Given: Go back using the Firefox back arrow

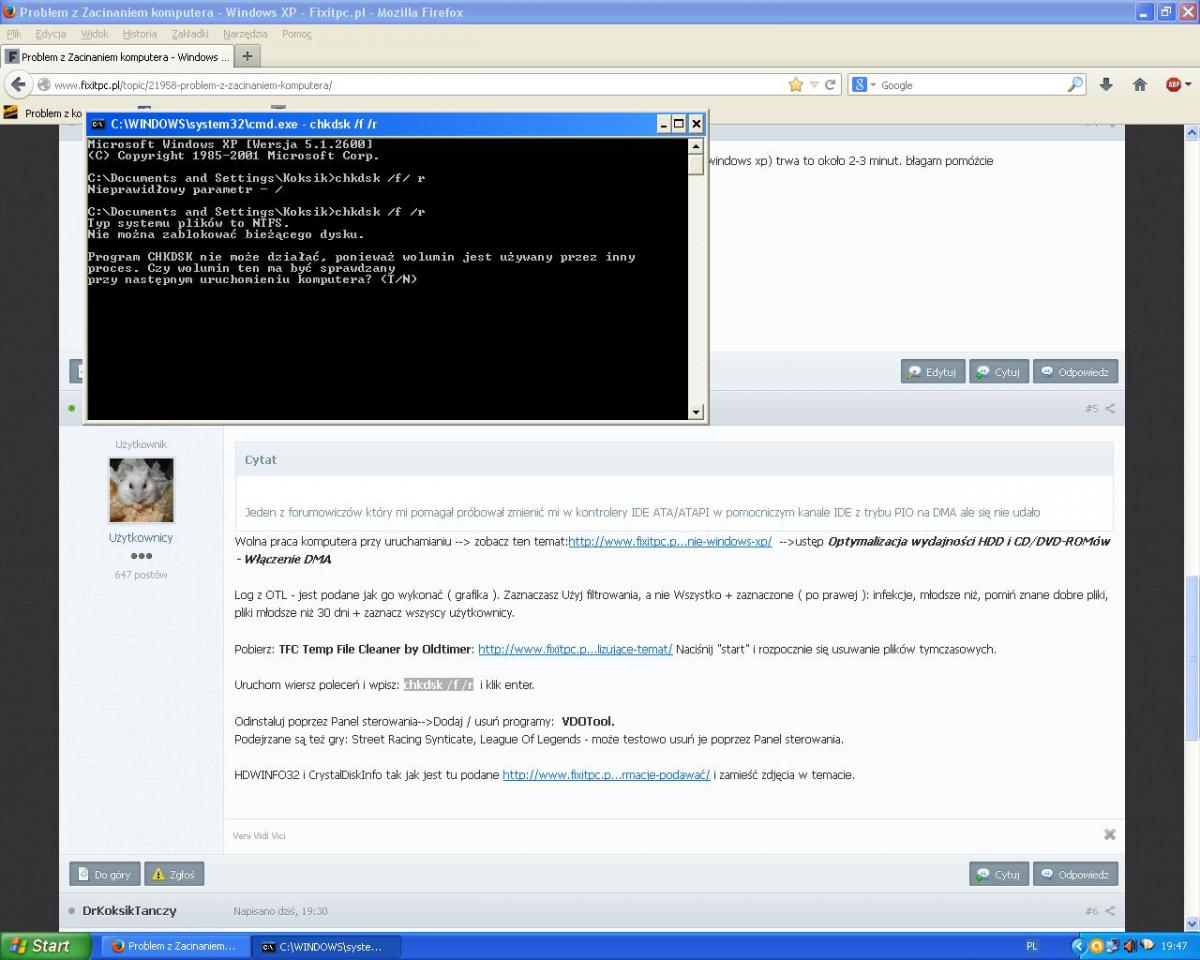Looking at the screenshot, I should tap(19, 85).
